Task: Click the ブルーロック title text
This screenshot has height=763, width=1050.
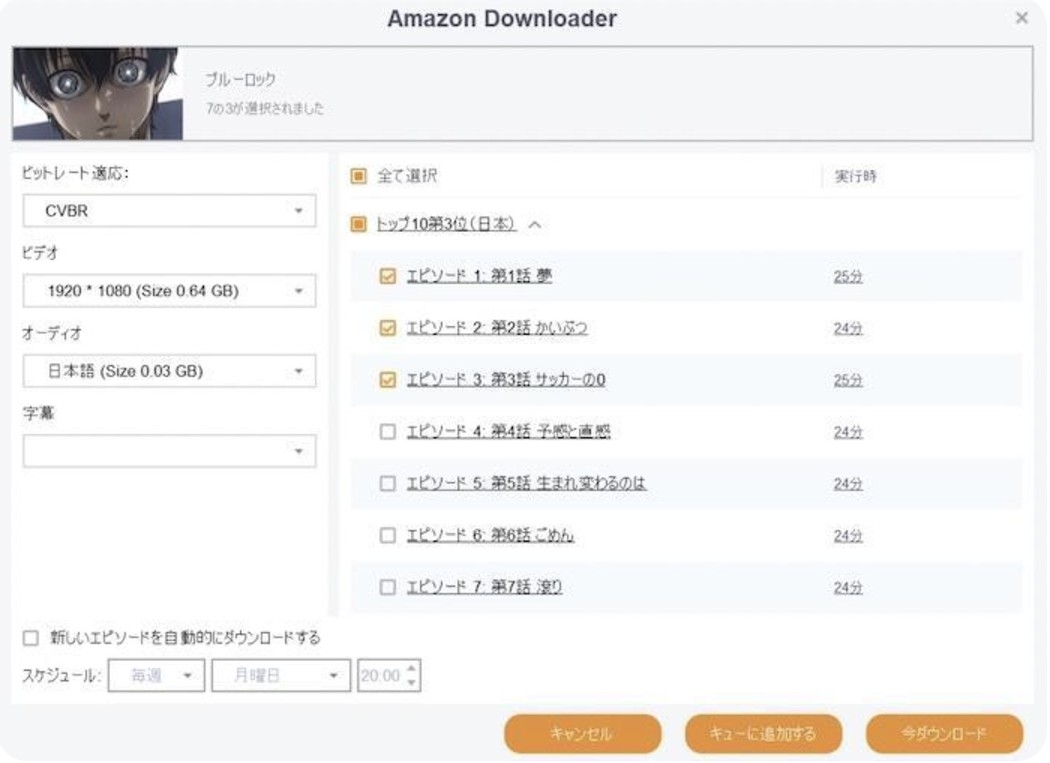Action: tap(241, 80)
